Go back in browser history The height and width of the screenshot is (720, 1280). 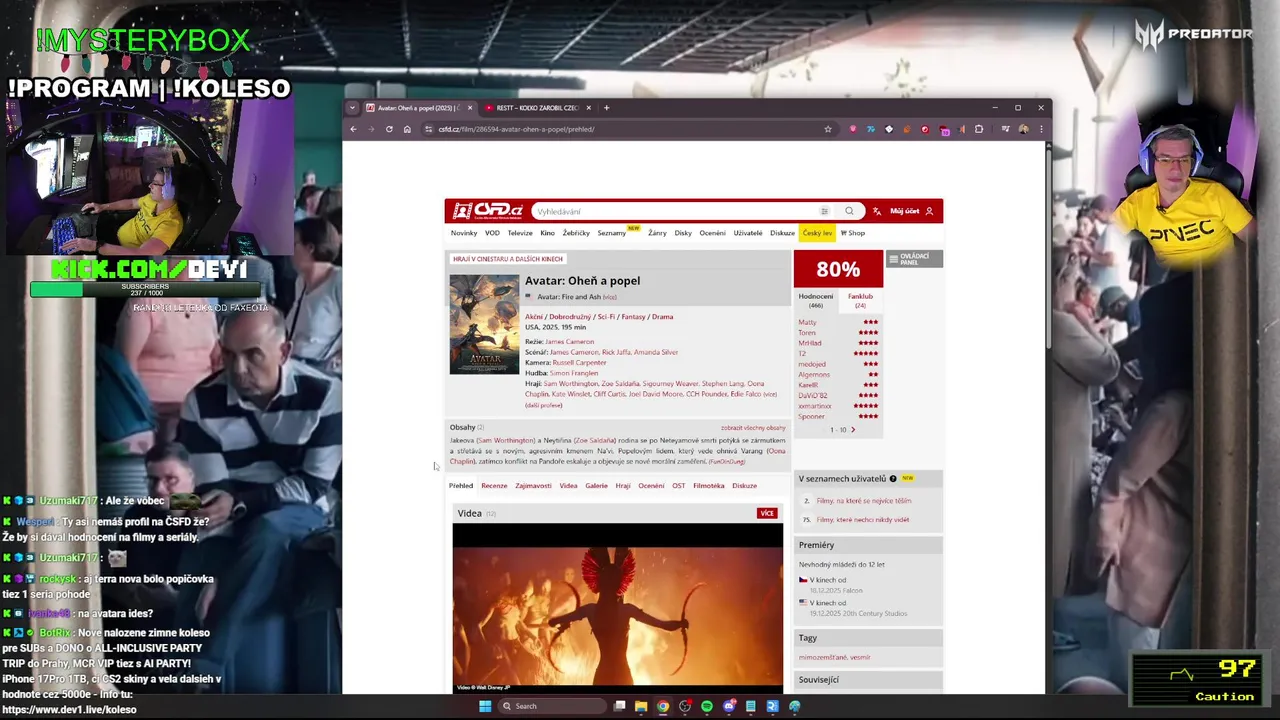click(353, 129)
